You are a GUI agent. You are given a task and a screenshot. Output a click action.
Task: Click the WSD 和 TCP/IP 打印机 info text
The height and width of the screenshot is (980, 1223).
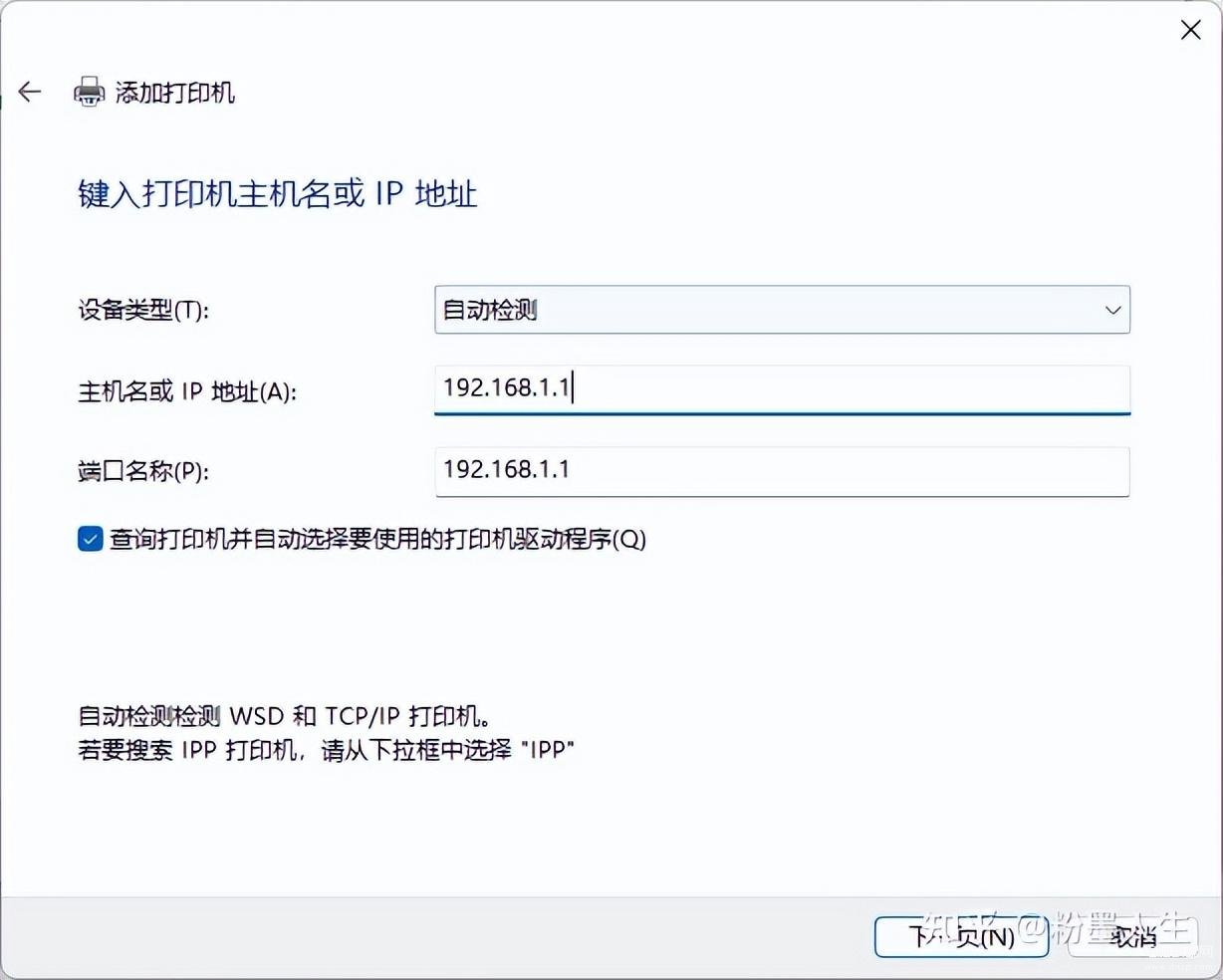click(284, 716)
